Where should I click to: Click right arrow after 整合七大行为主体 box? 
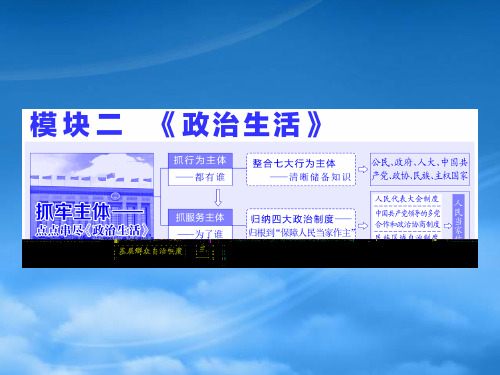[363, 169]
